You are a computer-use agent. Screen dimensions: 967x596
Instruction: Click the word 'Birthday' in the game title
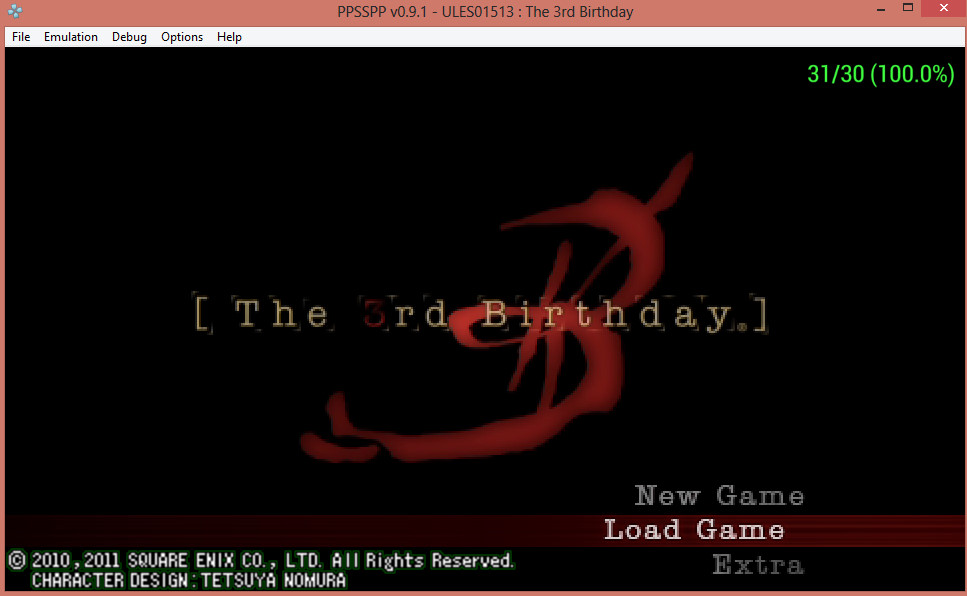620,315
